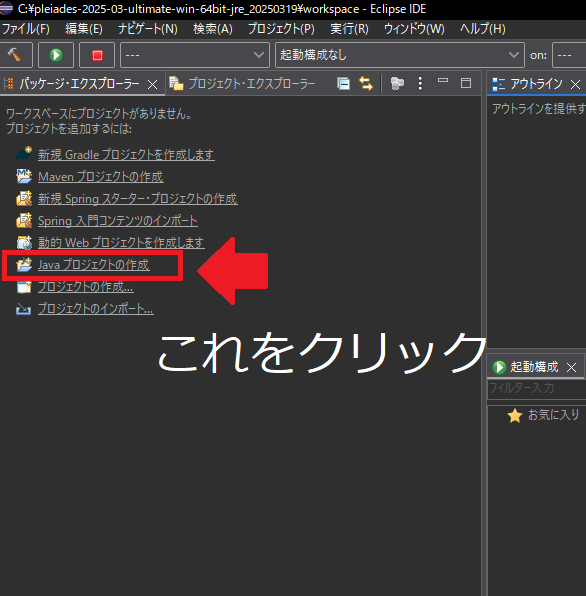This screenshot has height=596, width=586.
Task: Click the collapse all icon in explorer toolbar
Action: [343, 83]
